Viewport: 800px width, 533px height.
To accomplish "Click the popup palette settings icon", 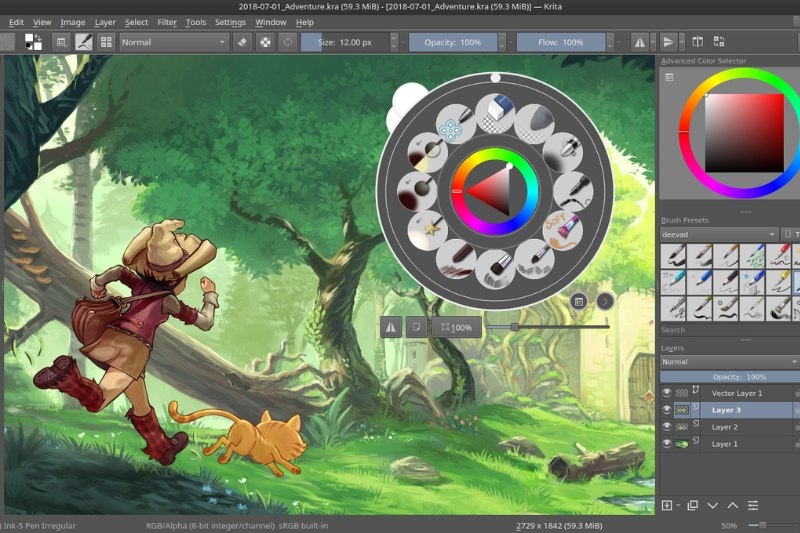I will coord(579,302).
